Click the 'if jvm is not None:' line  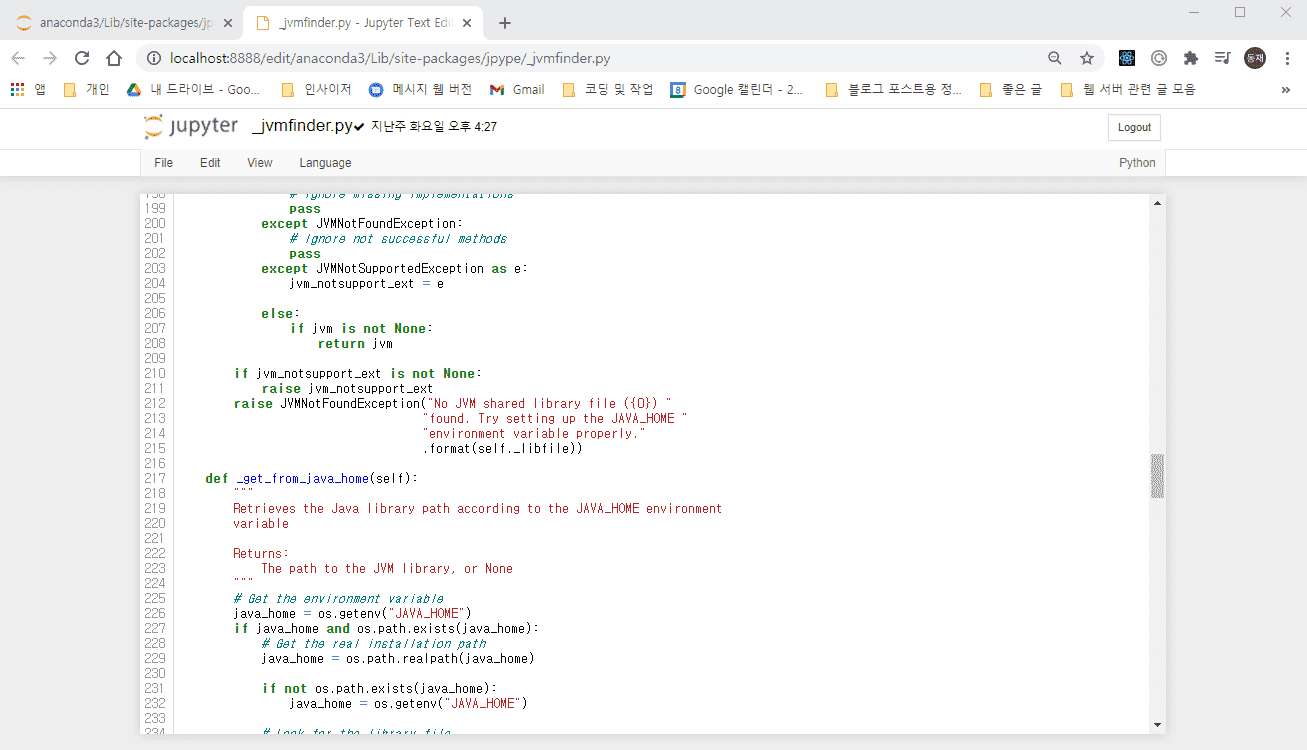tap(361, 328)
